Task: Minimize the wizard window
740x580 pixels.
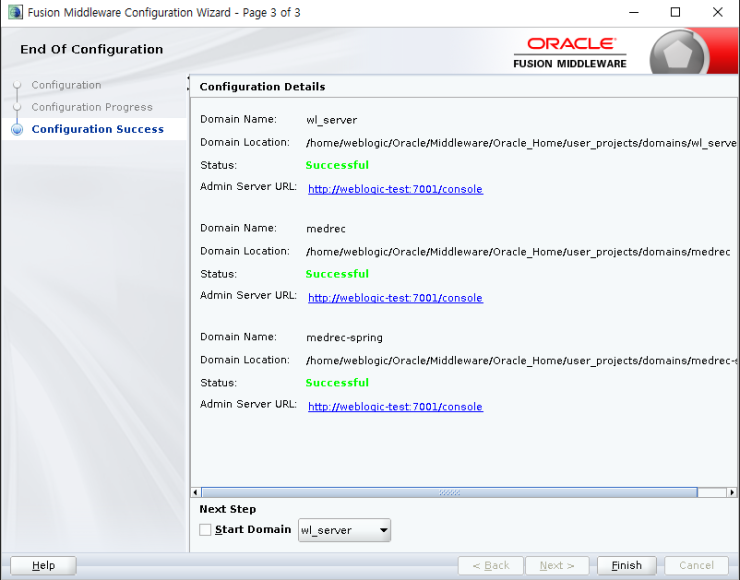Action: [x=634, y=12]
